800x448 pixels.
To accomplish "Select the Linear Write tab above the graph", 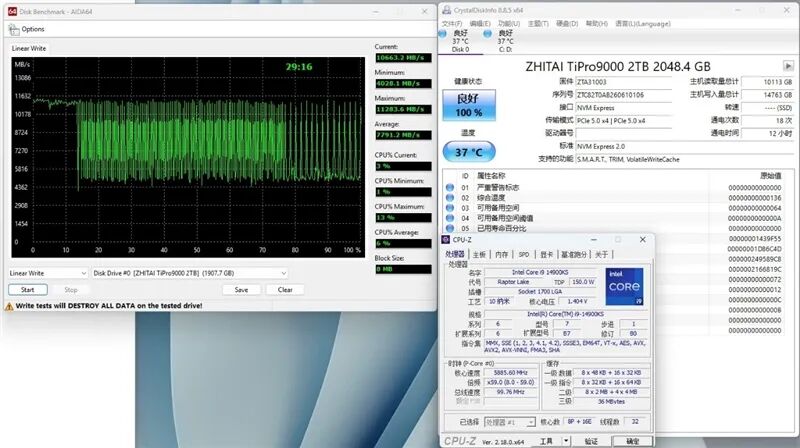I will 29,48.
